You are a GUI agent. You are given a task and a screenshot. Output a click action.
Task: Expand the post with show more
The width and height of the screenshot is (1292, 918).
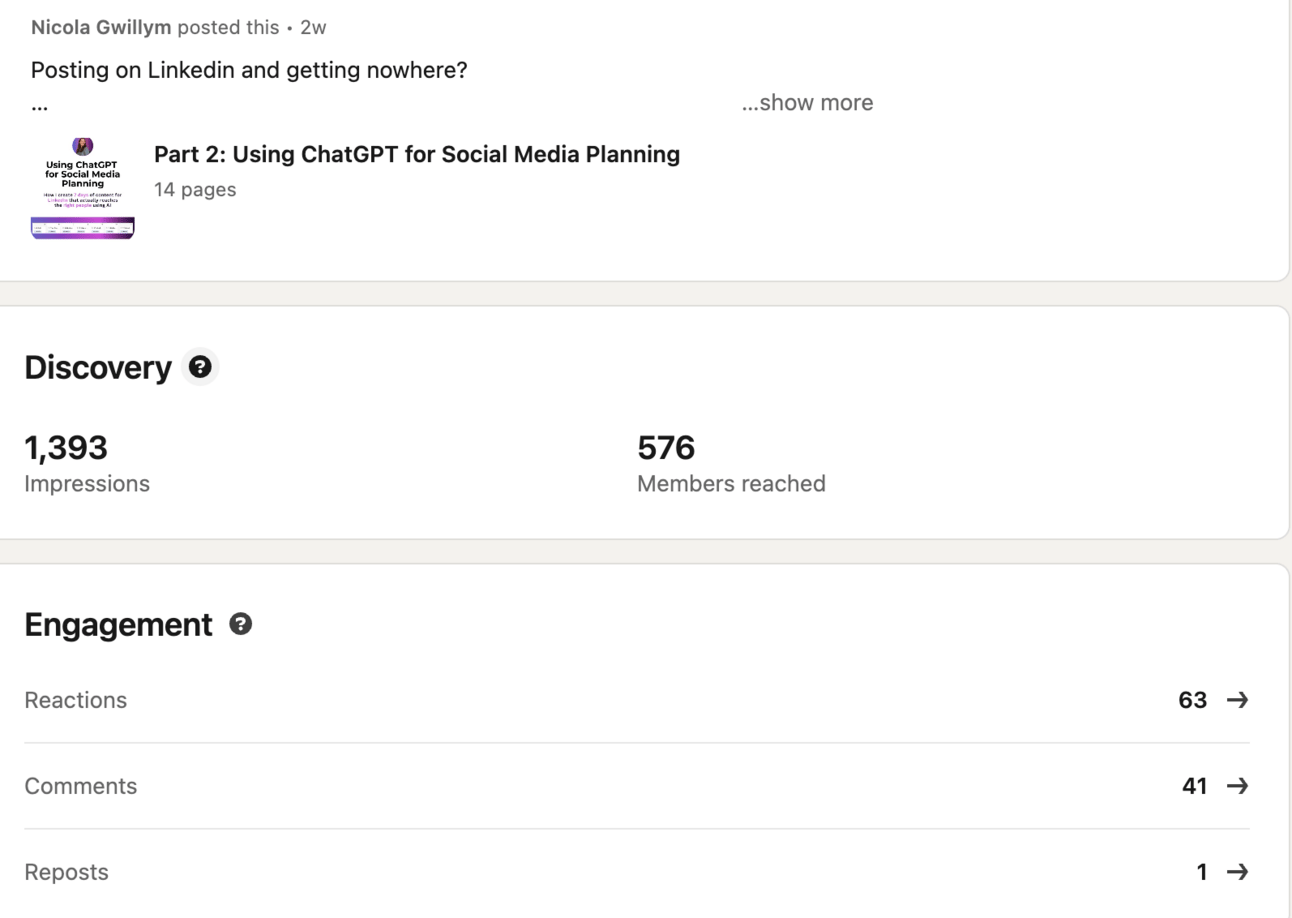[x=807, y=103]
